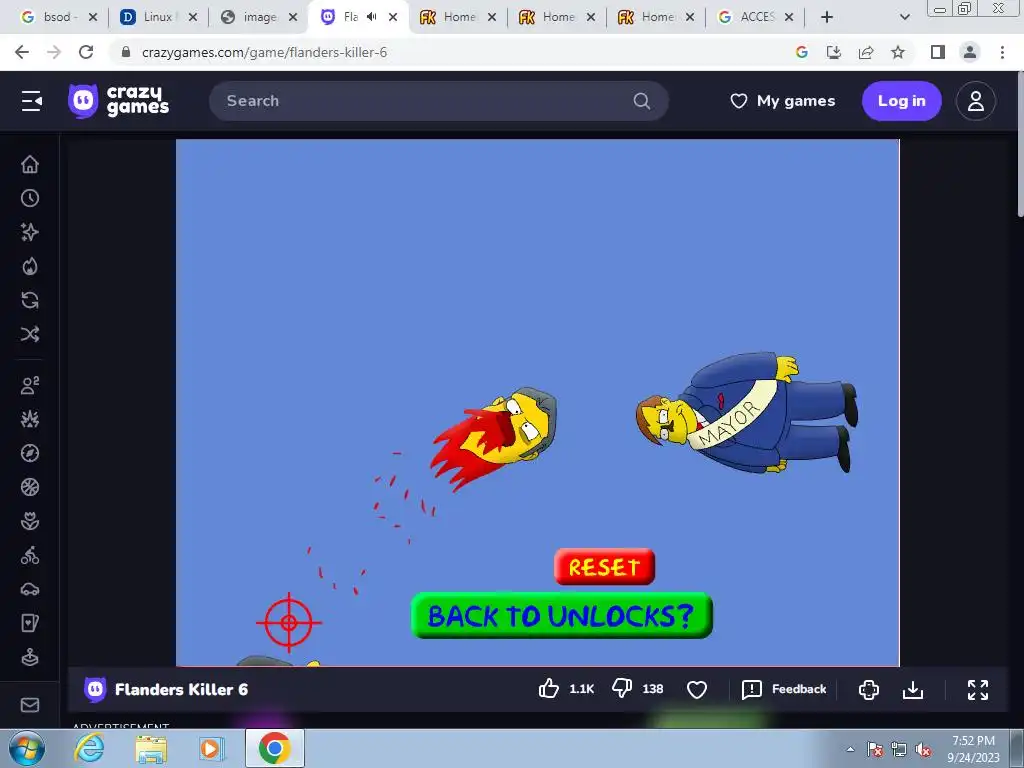Switch to the image tab
Viewport: 1024px width, 768px height.
tap(257, 18)
